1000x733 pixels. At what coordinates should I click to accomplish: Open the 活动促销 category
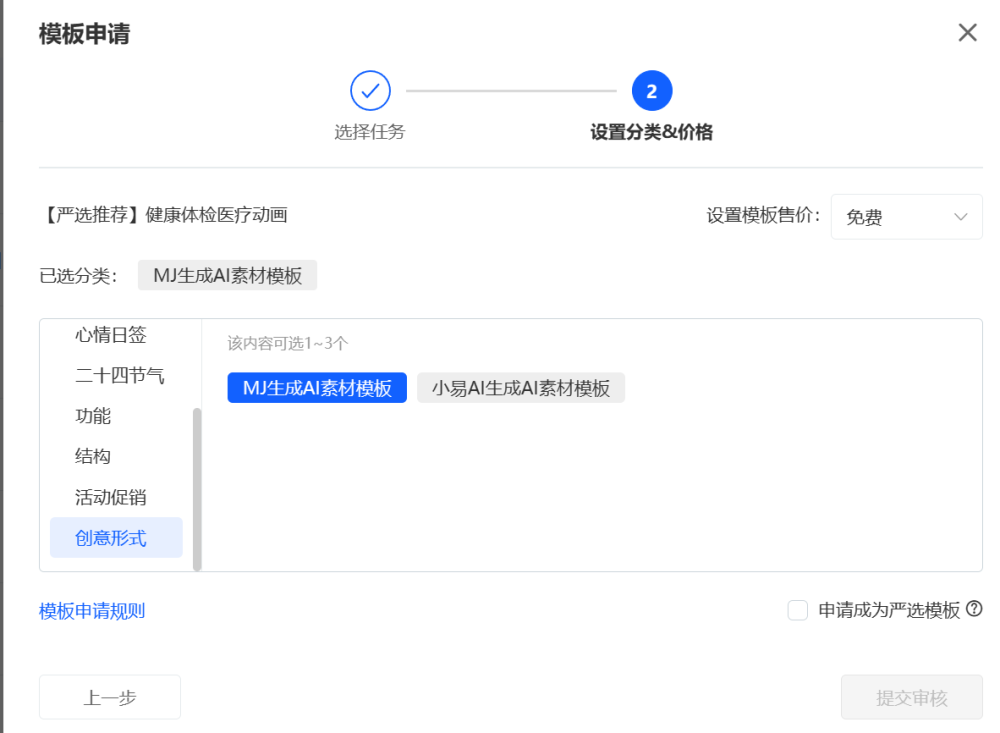point(110,497)
